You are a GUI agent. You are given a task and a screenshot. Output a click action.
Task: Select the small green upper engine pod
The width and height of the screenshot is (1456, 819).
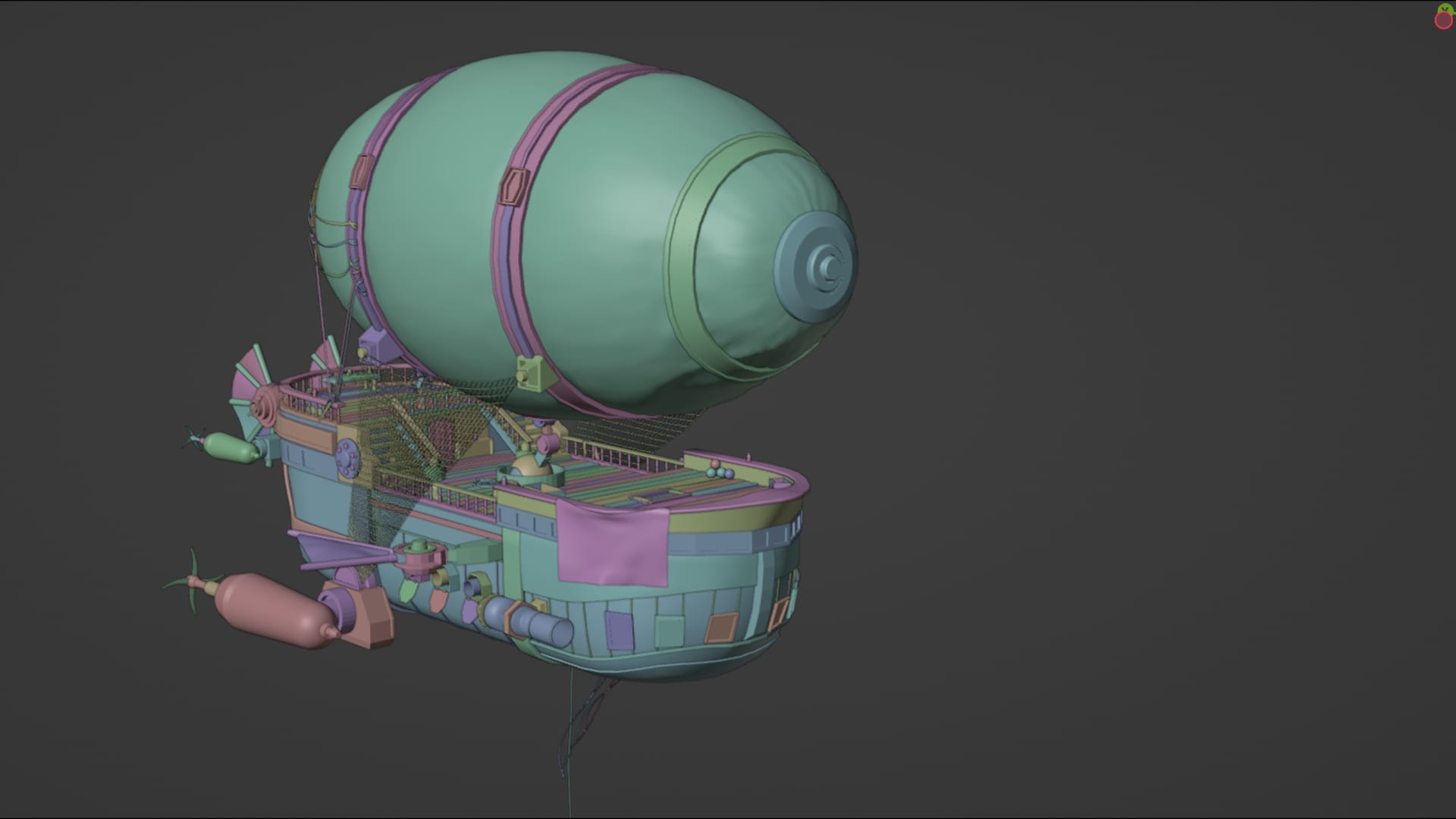point(232,447)
